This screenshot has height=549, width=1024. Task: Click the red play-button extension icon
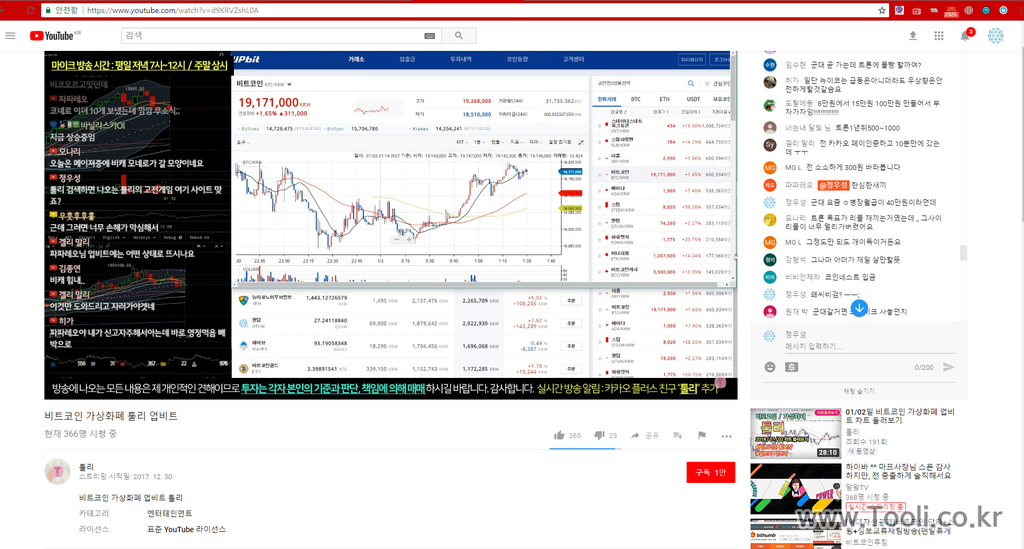[917, 10]
